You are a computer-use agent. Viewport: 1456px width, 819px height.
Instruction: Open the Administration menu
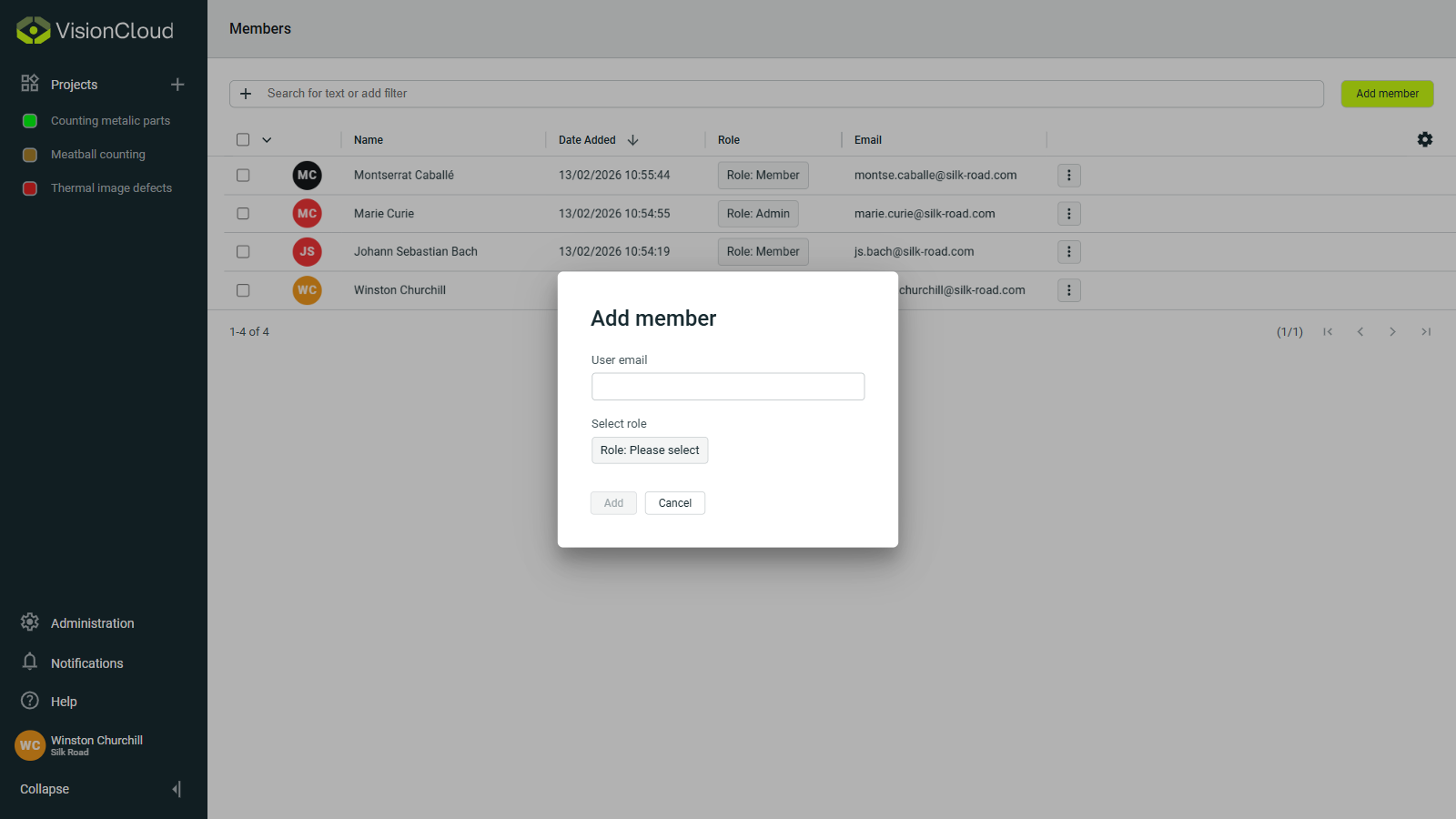92,623
